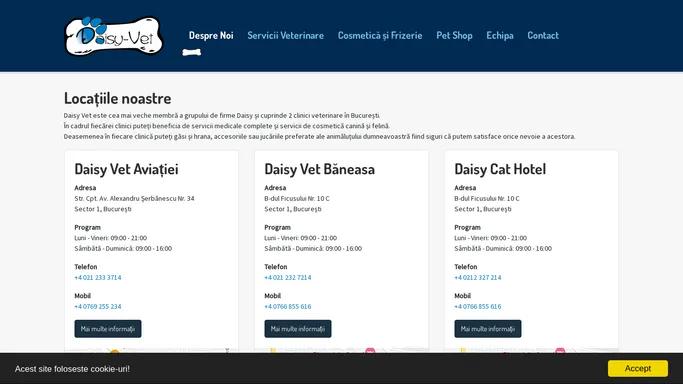Open Cosmetică și Frizerie section
Screen dimensions: 683x384
(380, 35)
